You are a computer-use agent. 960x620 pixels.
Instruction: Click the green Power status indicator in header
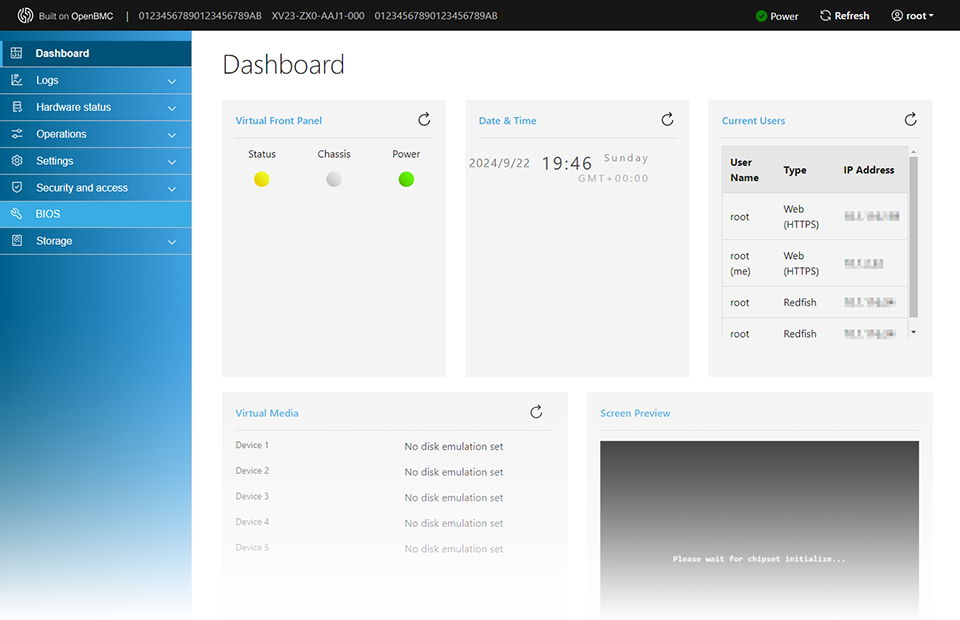[x=762, y=16]
